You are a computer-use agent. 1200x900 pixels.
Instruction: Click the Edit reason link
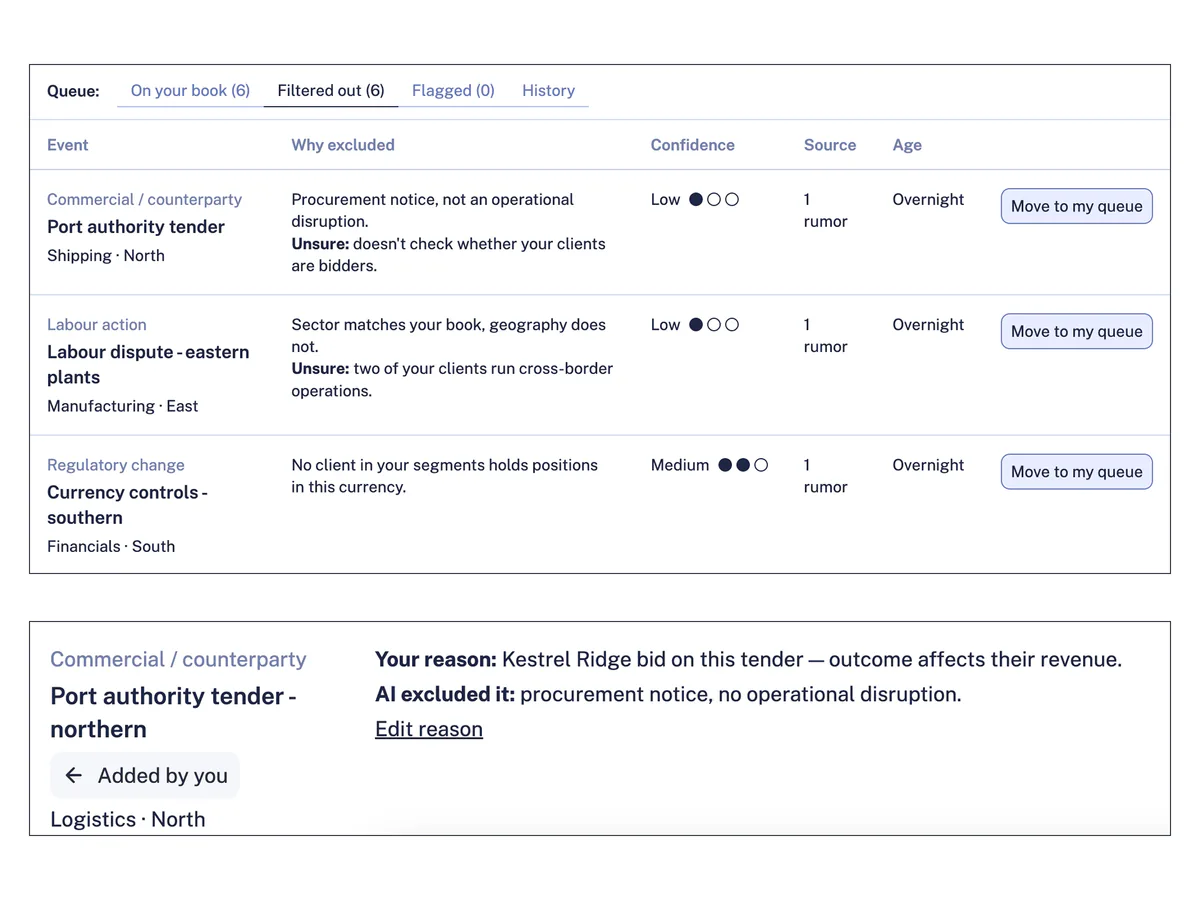point(429,729)
